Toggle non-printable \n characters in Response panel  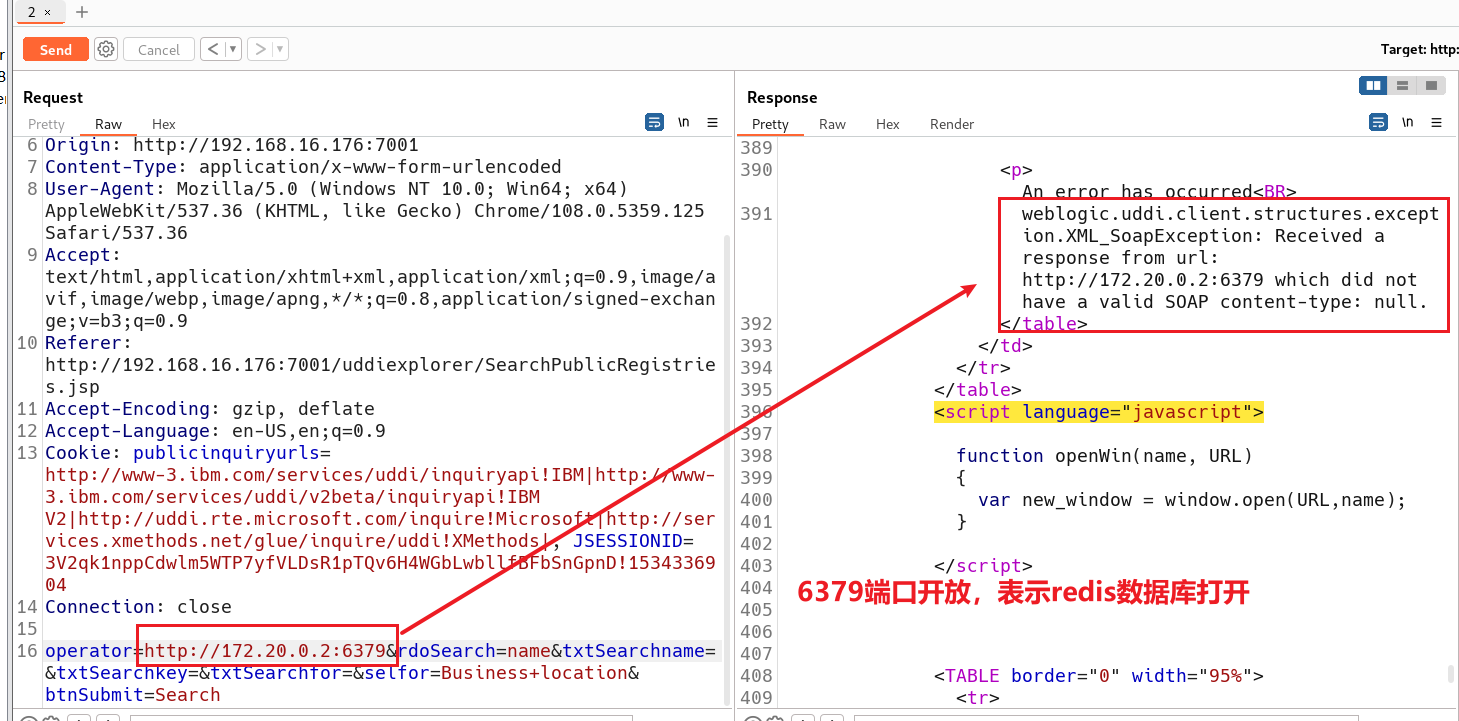coord(1408,123)
